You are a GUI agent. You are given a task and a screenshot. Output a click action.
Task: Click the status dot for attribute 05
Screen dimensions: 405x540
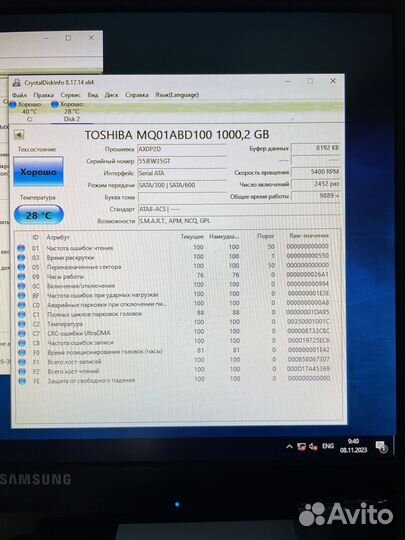pos(21,267)
